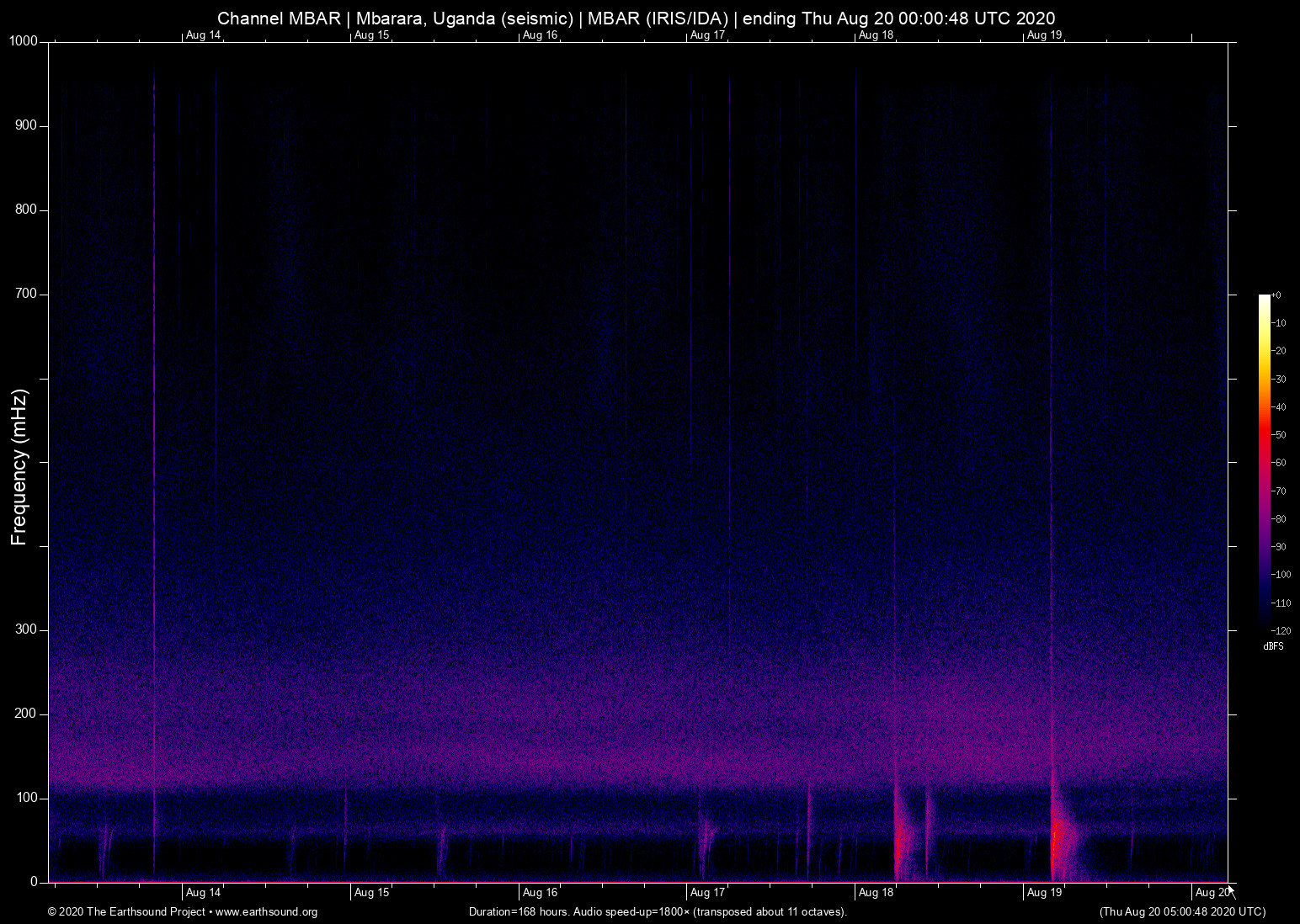Click the dBFS color scale bar
The width and height of the screenshot is (1300, 924).
pyautogui.click(x=1264, y=461)
